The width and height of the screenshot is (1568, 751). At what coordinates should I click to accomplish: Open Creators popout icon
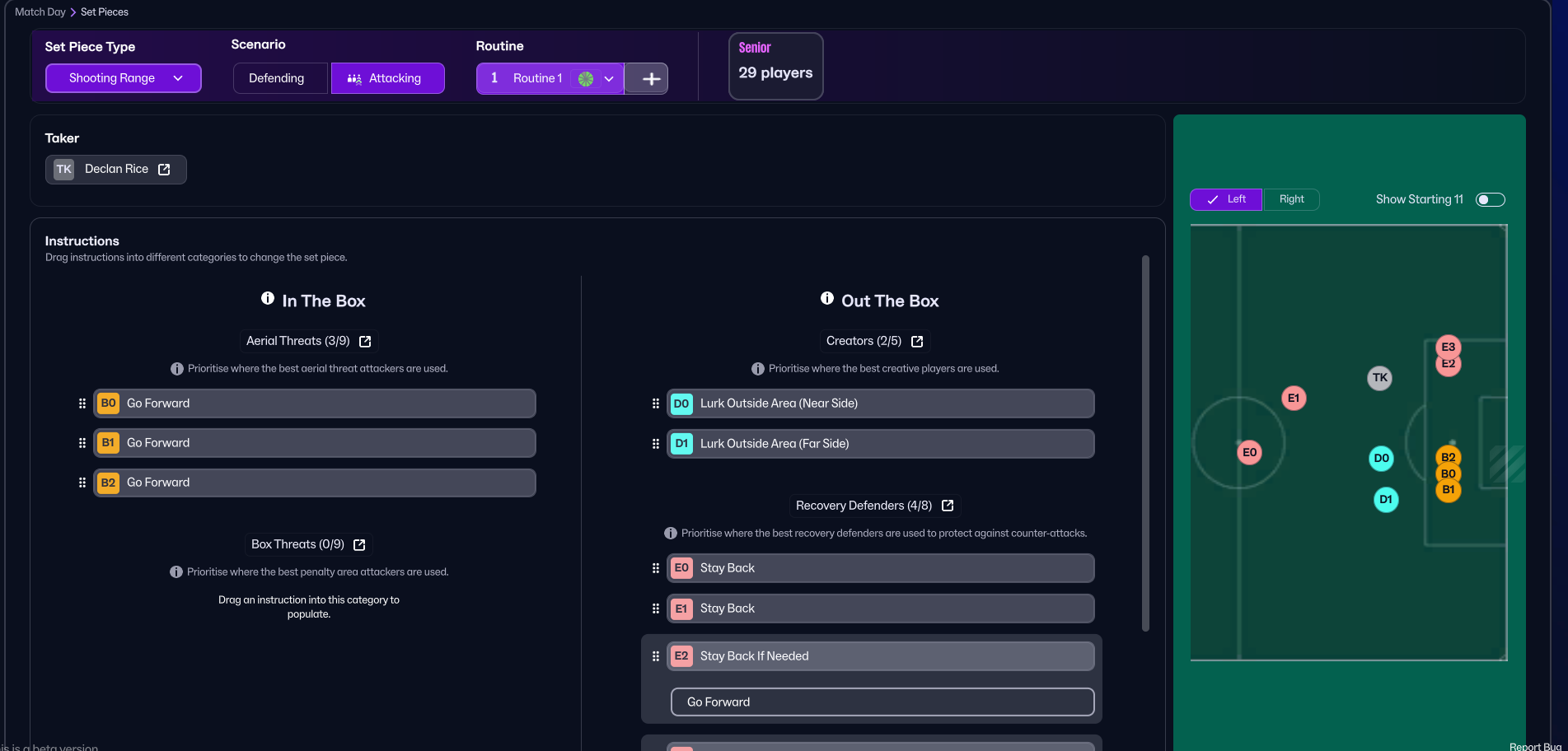click(917, 342)
